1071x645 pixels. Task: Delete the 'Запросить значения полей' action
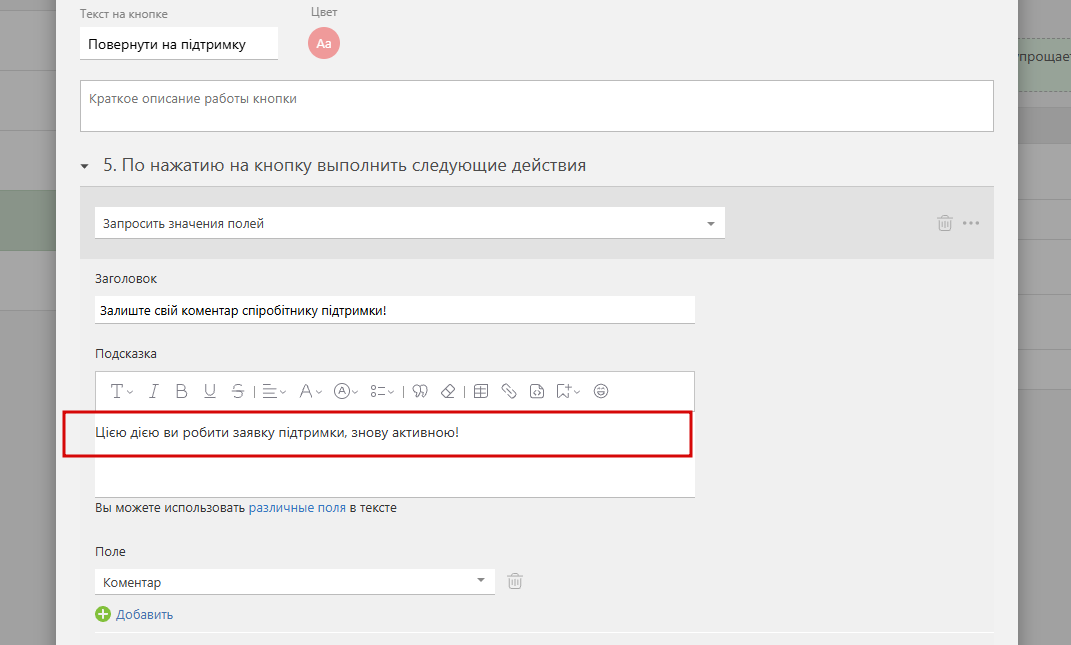[x=944, y=223]
